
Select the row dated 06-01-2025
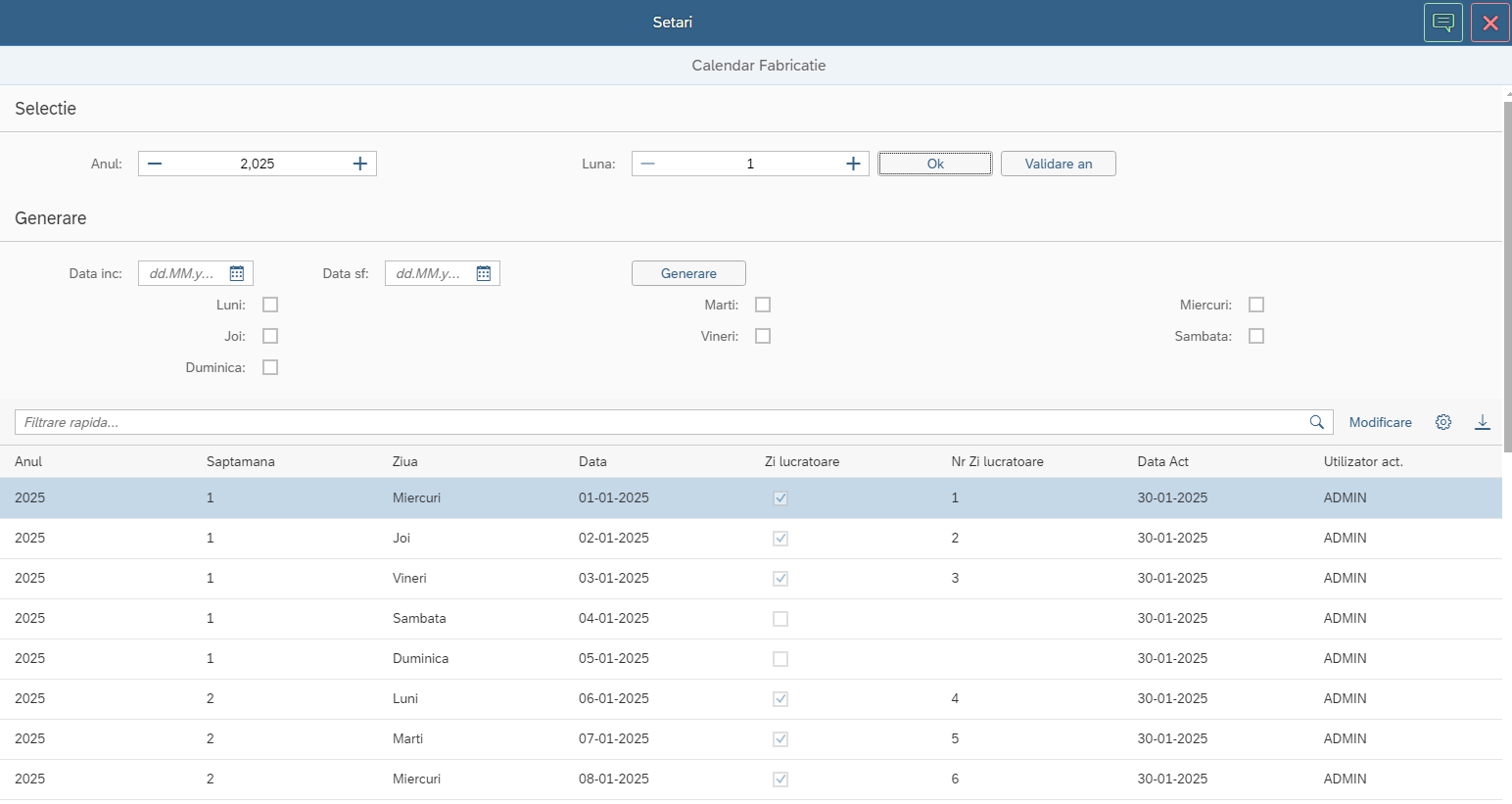coord(751,698)
